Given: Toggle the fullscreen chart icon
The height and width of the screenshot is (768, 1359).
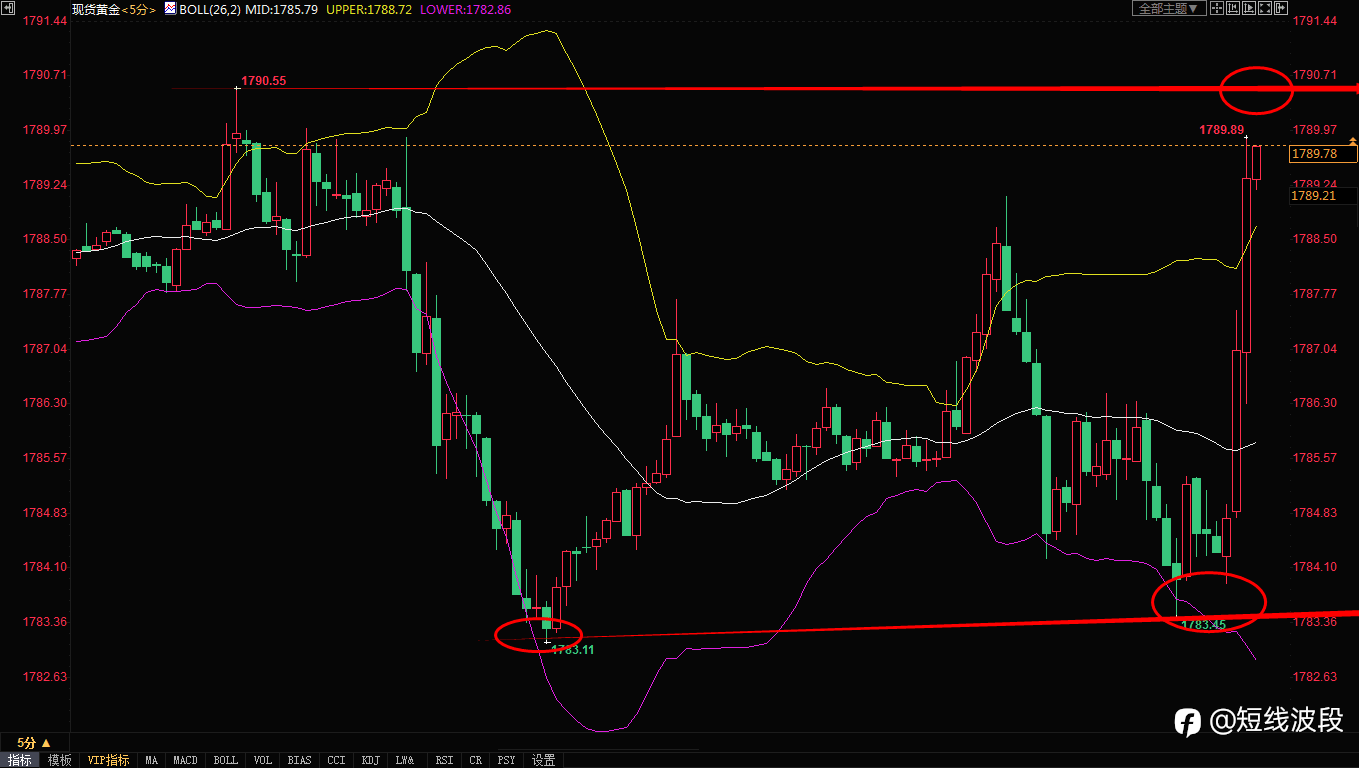Looking at the screenshot, I should pyautogui.click(x=1265, y=8).
